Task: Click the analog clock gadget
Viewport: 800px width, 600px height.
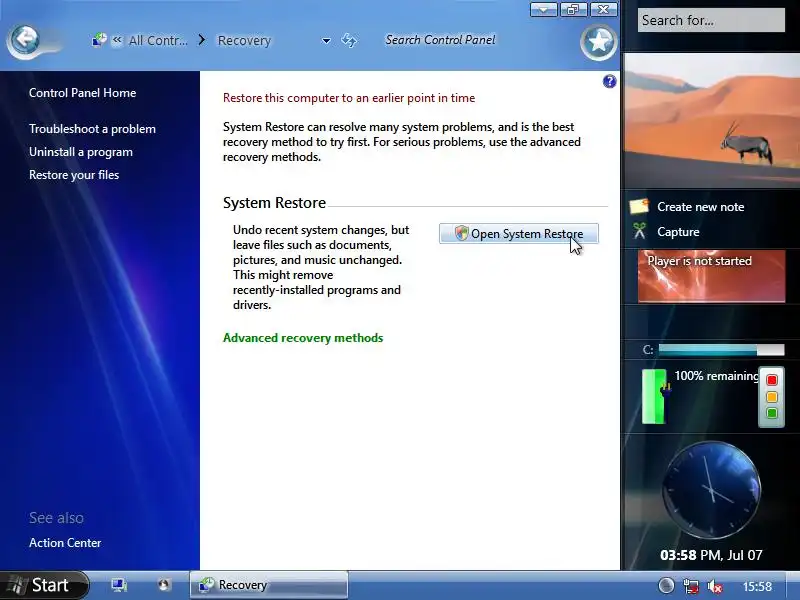Action: point(711,491)
